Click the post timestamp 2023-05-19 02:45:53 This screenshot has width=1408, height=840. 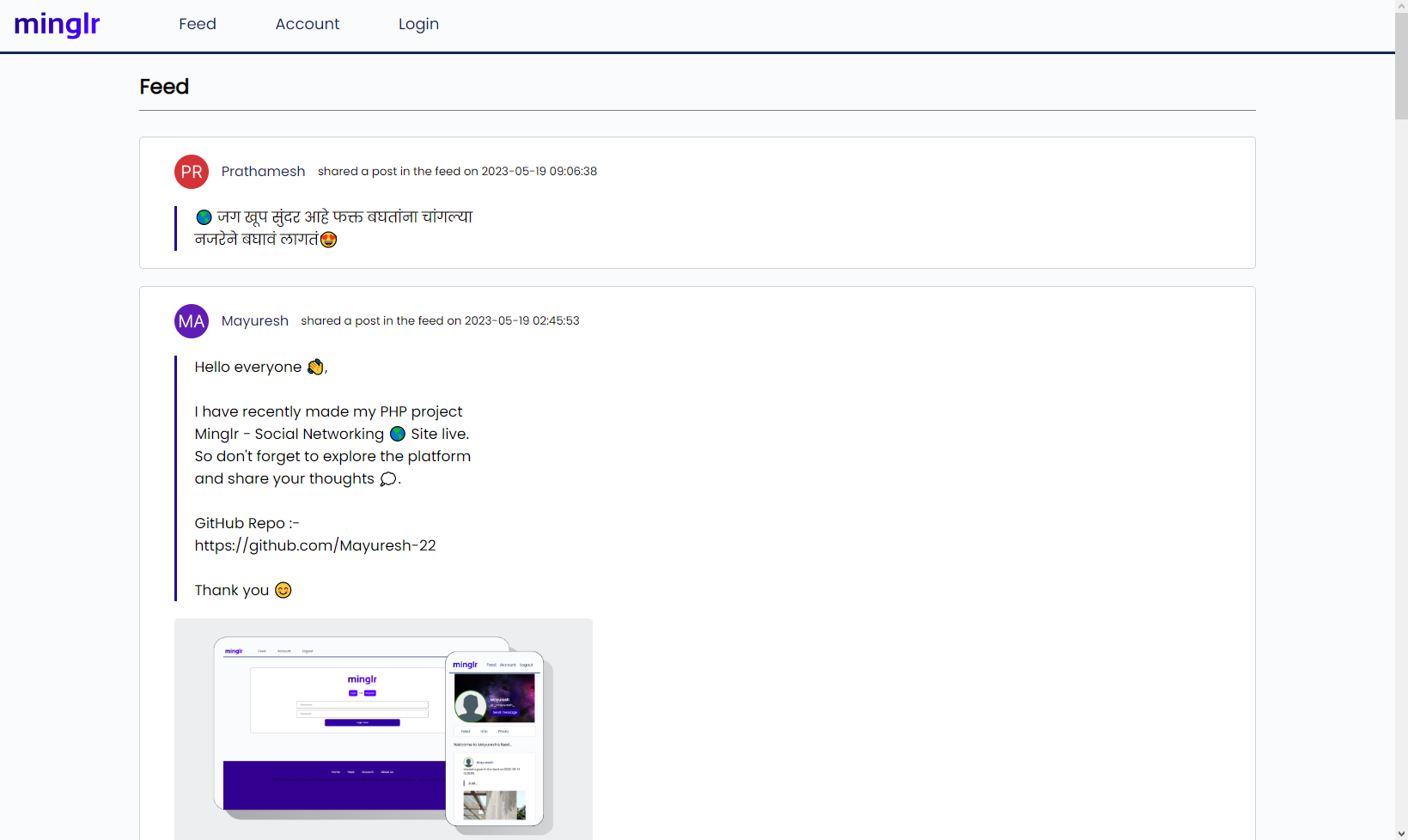tap(521, 320)
